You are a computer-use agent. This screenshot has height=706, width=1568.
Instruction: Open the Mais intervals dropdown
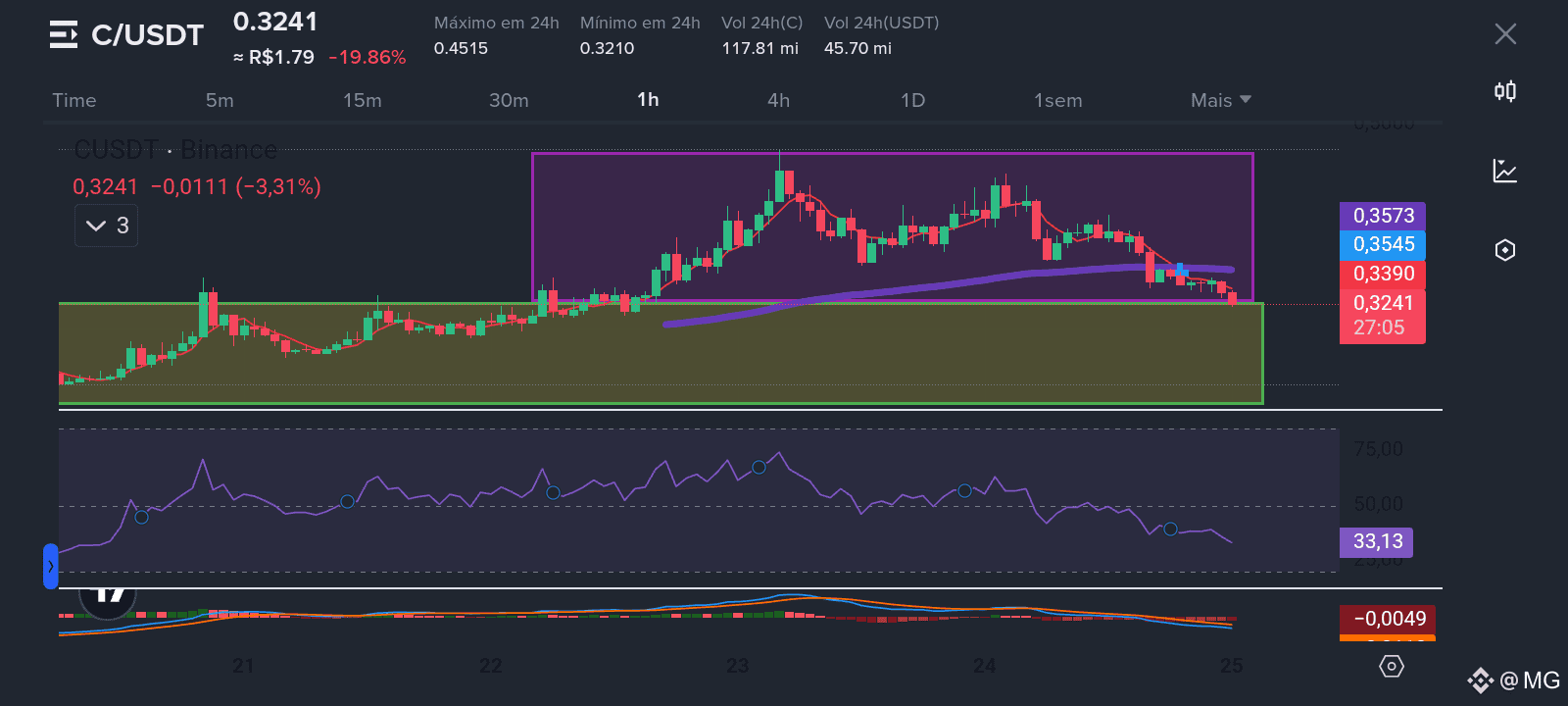coord(1221,100)
